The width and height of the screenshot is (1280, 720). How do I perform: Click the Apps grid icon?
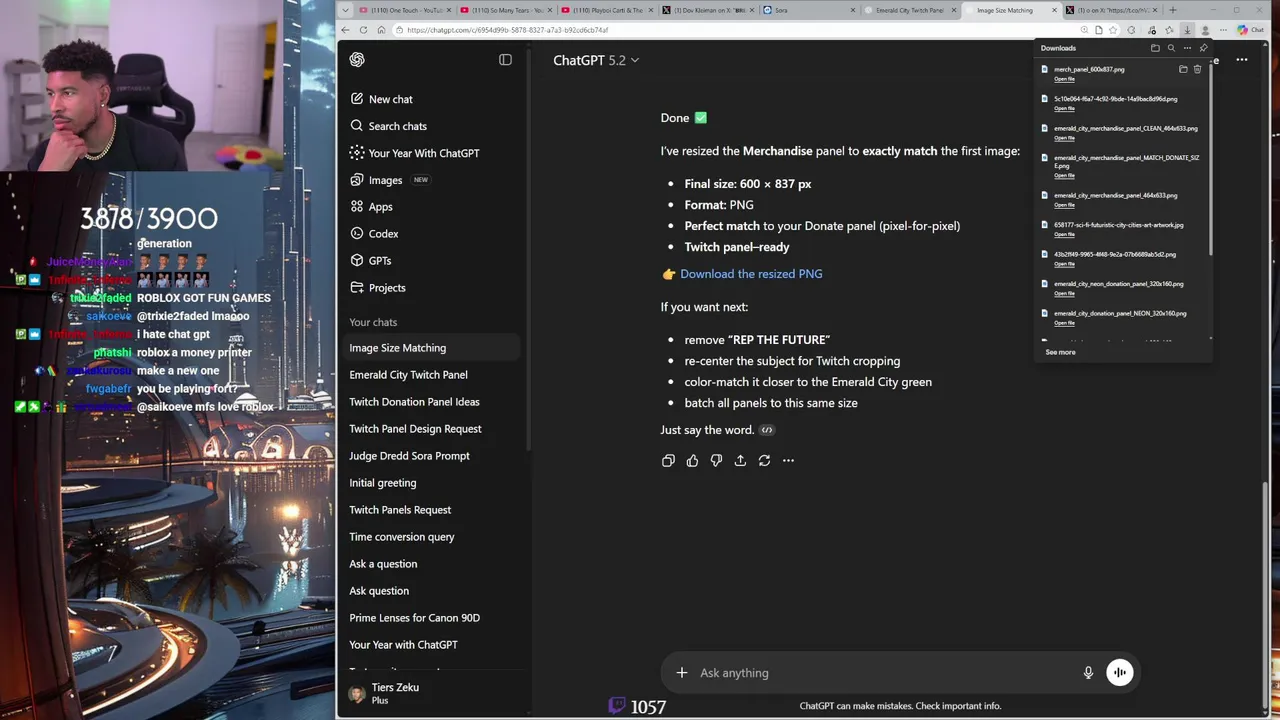pos(357,207)
